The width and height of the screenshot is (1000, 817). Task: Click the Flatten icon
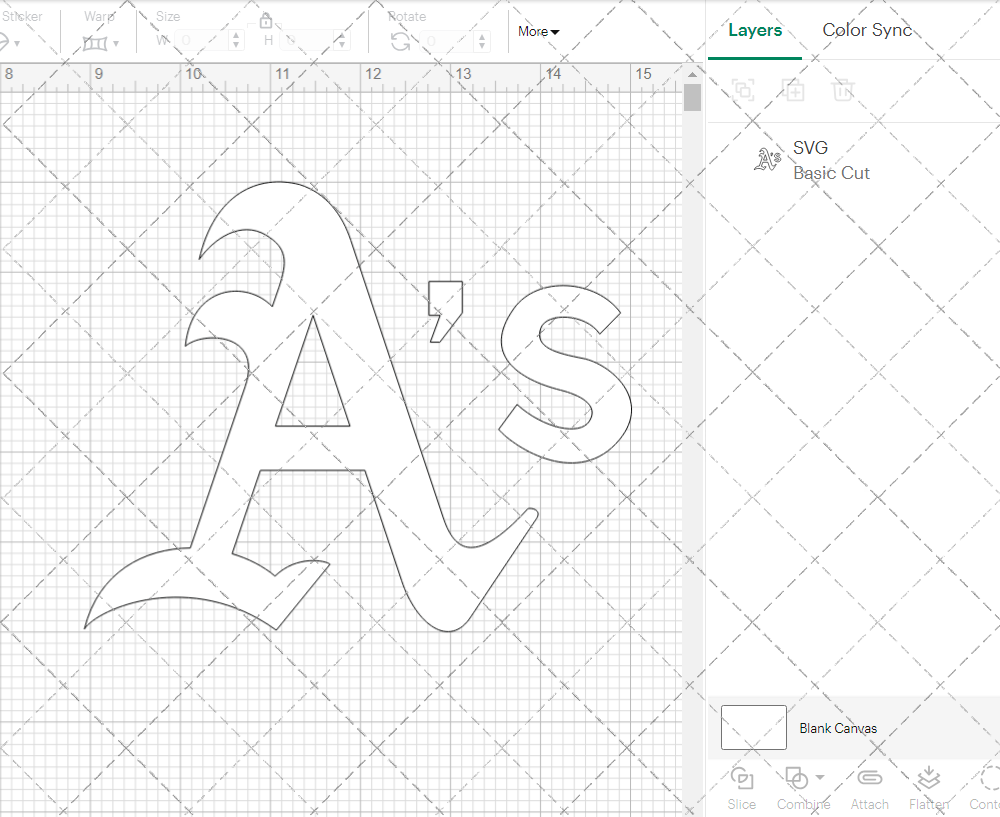(928, 778)
